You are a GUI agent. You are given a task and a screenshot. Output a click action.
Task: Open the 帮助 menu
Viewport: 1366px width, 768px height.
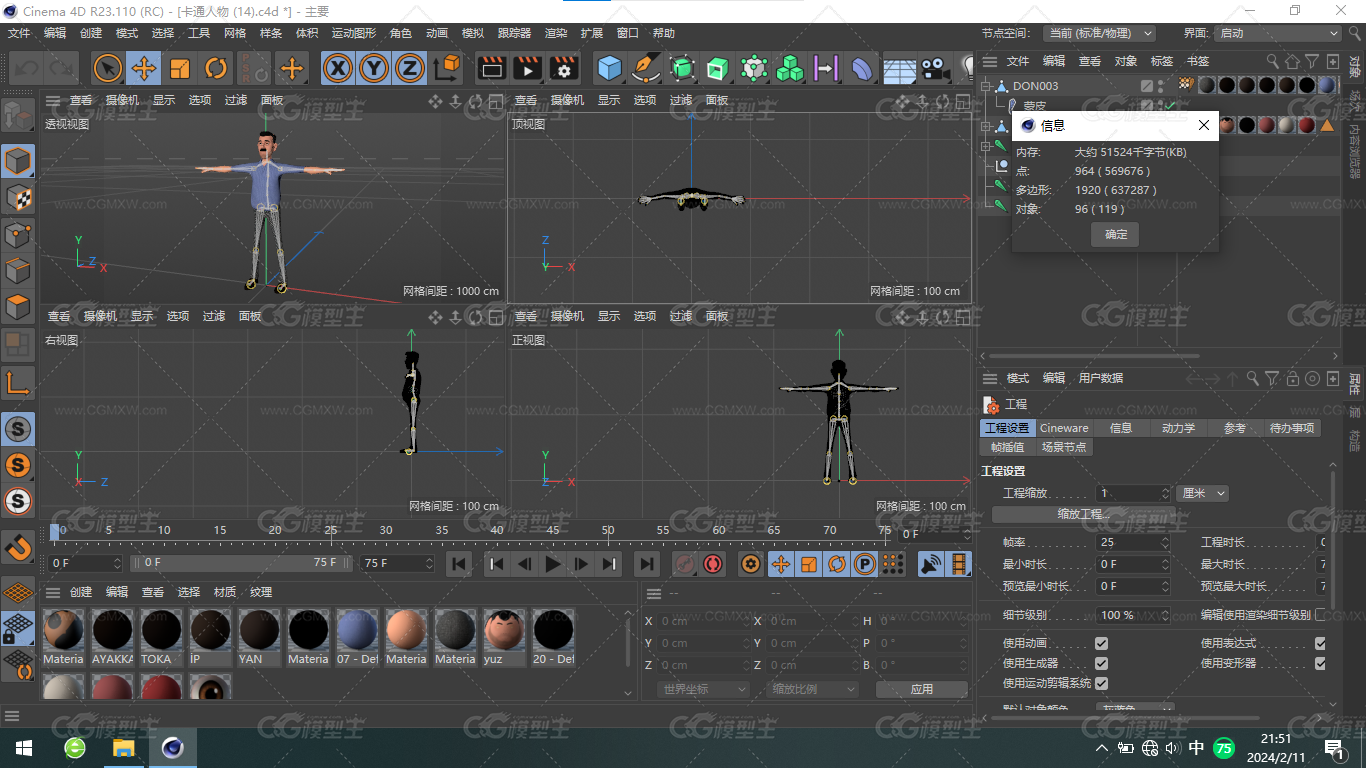664,33
